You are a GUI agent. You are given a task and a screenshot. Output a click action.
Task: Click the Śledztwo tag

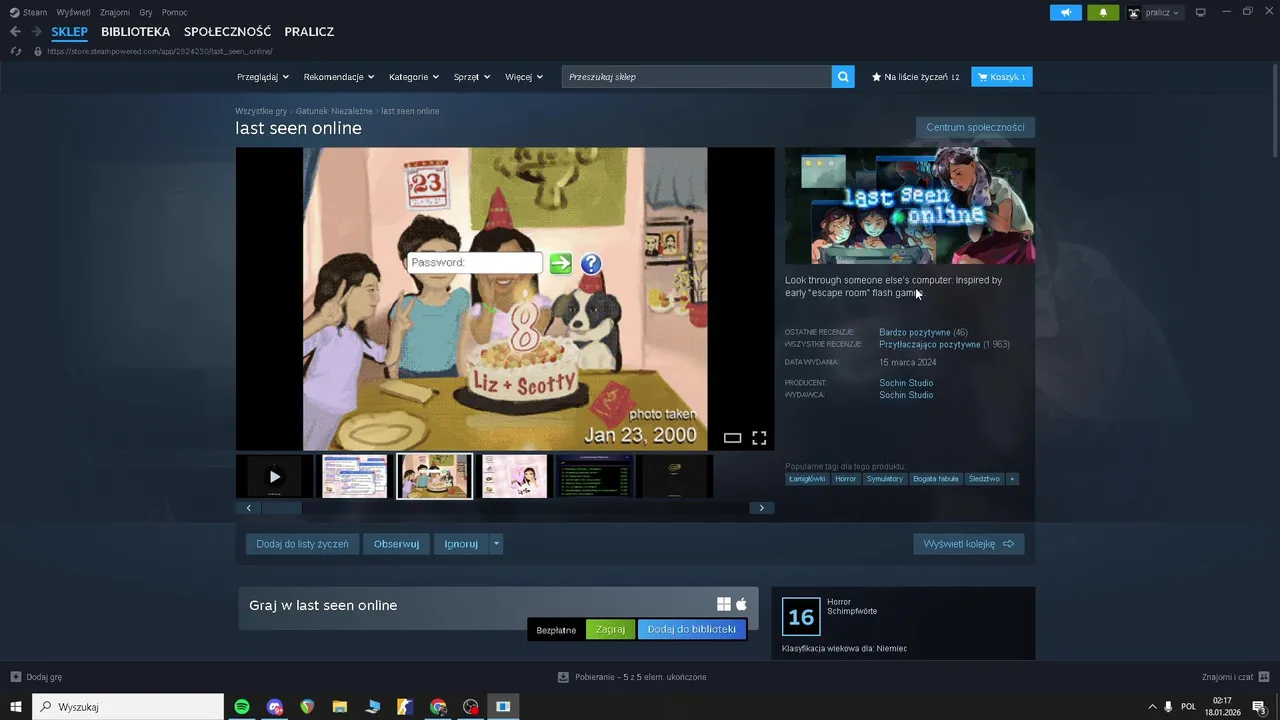pyautogui.click(x=984, y=479)
